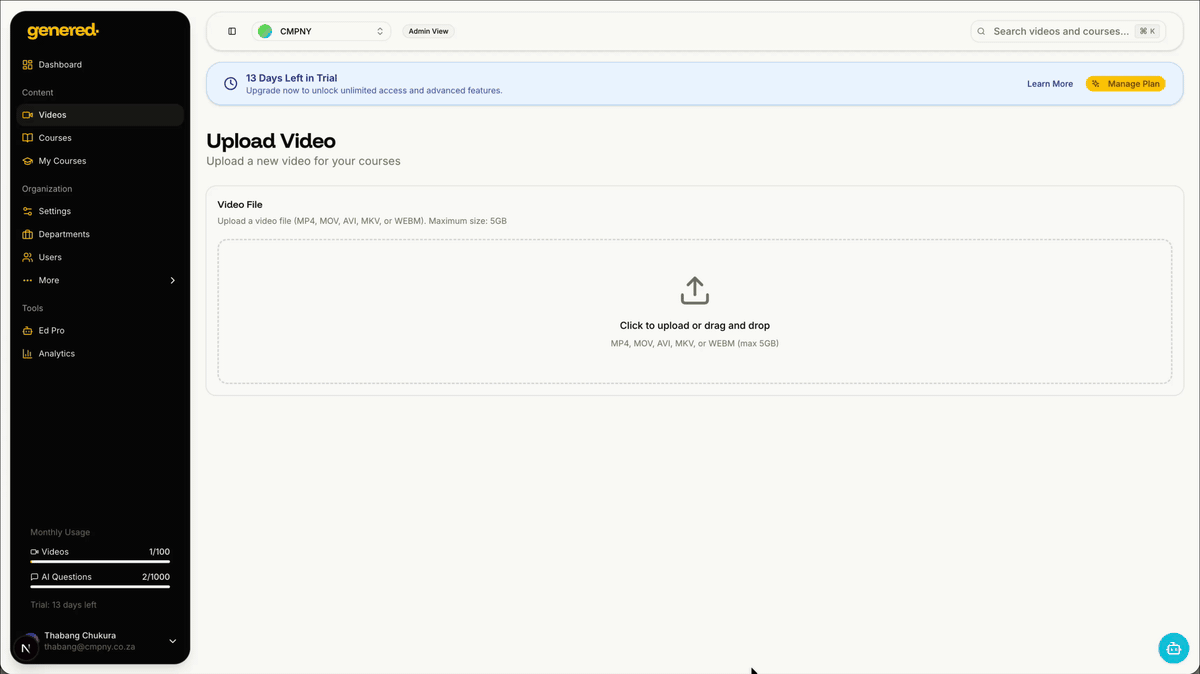Image resolution: width=1200 pixels, height=674 pixels.
Task: Click the Manage Plan button
Action: pyautogui.click(x=1125, y=84)
